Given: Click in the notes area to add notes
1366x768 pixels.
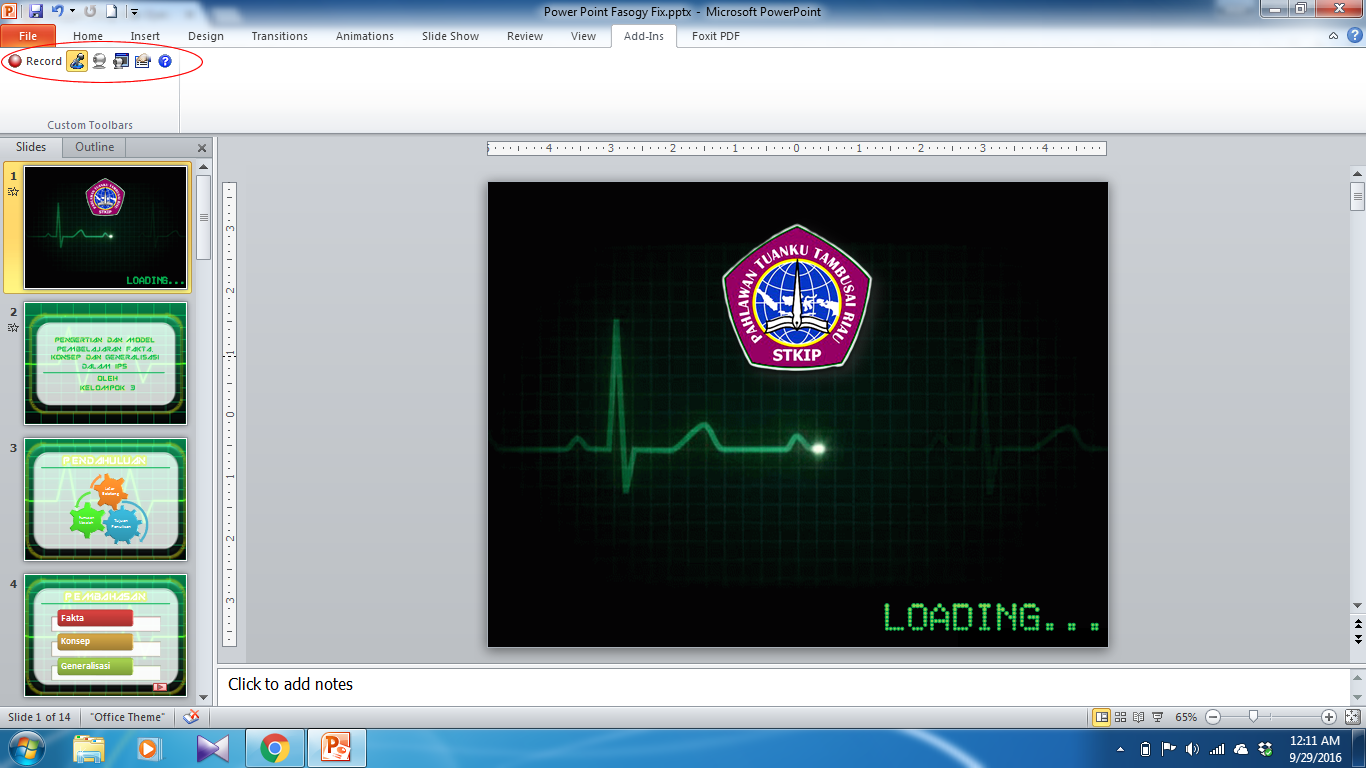Looking at the screenshot, I should (x=784, y=685).
